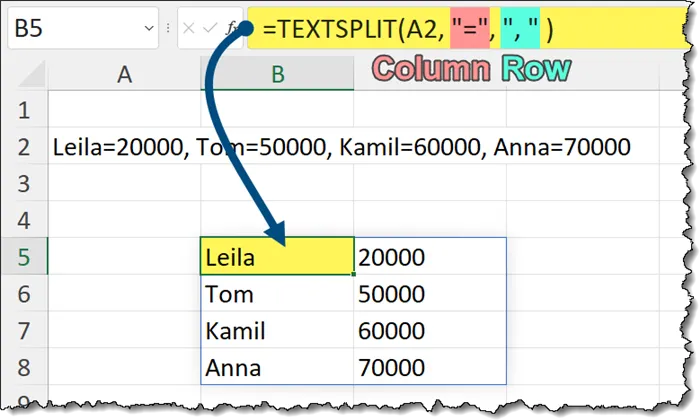Click the Cancel X icon in formula bar
Viewport: 700px width, 420px height.
pyautogui.click(x=190, y=30)
